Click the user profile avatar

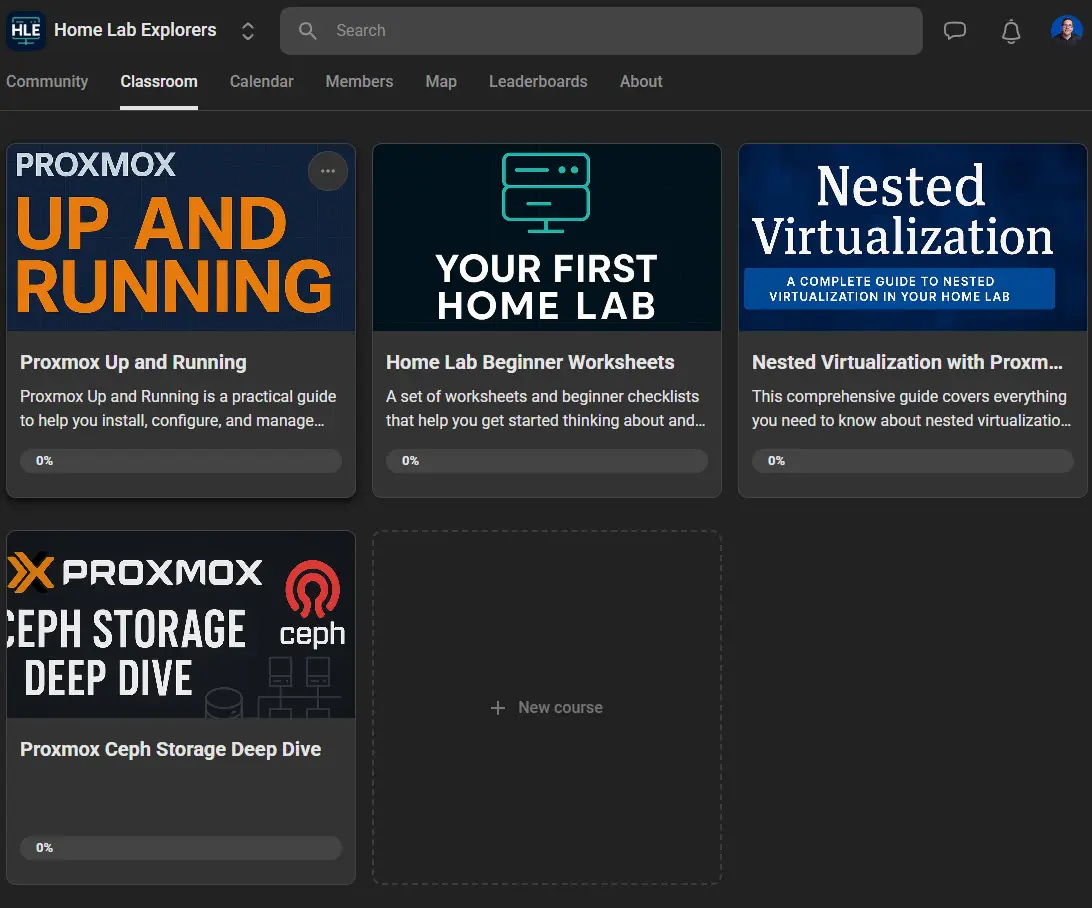[x=1066, y=30]
